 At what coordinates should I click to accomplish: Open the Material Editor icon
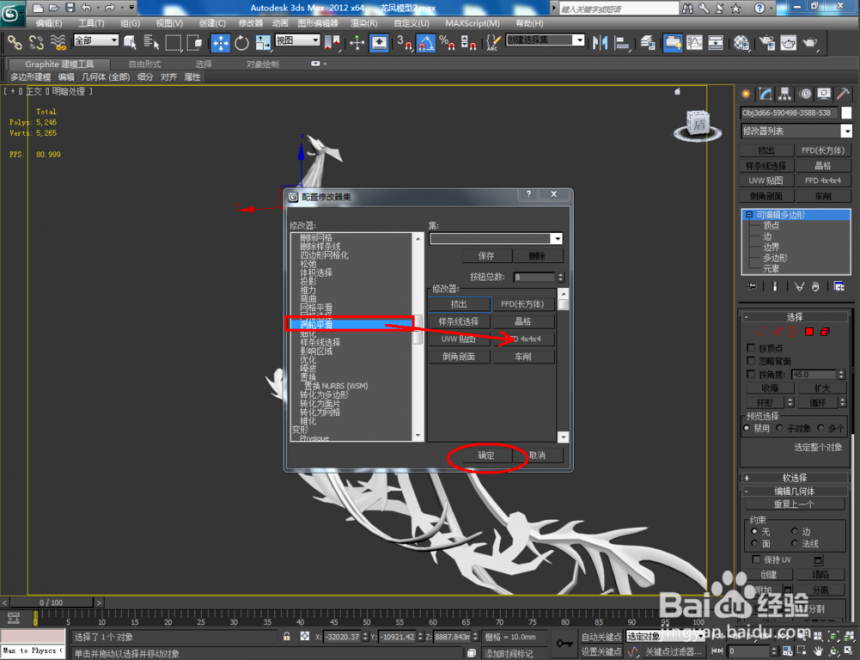(742, 43)
